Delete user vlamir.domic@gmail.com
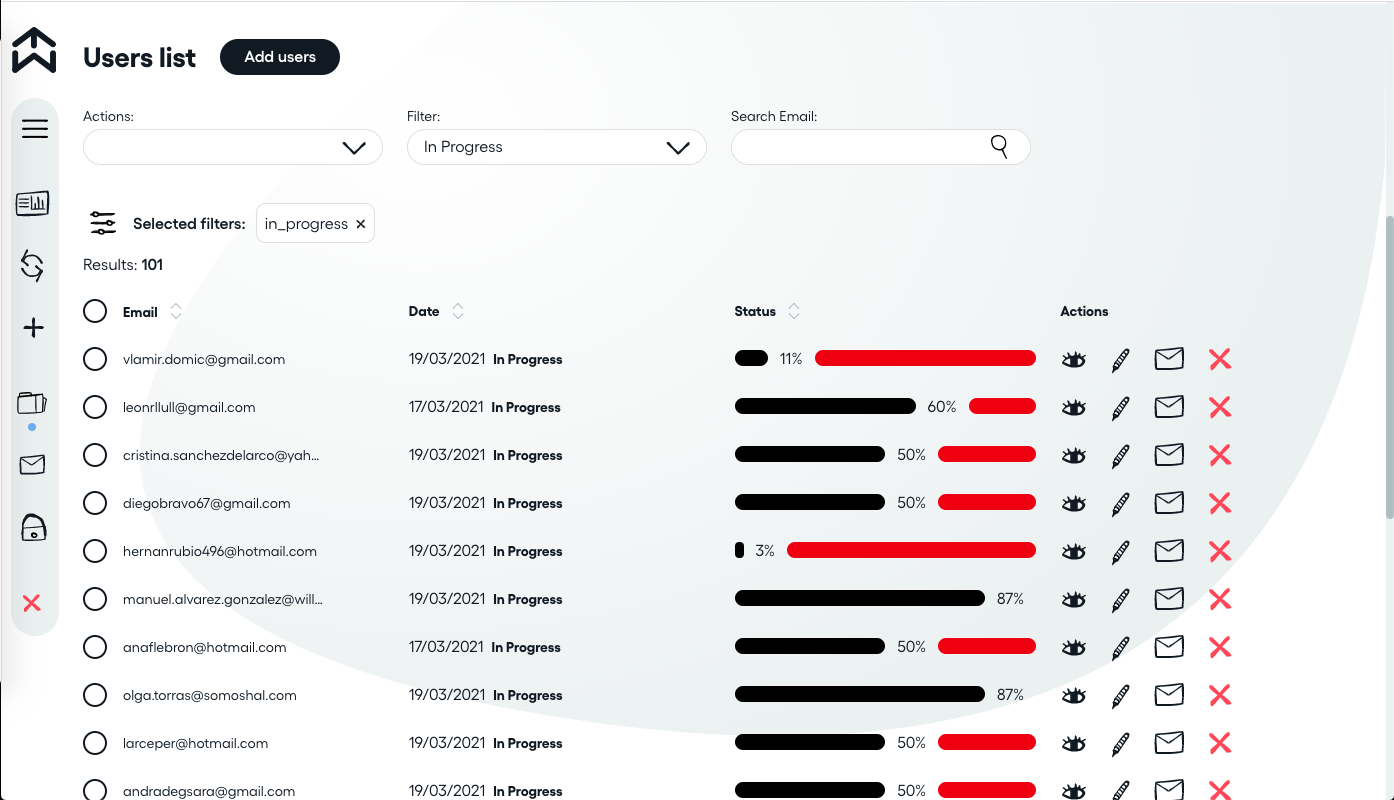1394x800 pixels. tap(1220, 359)
